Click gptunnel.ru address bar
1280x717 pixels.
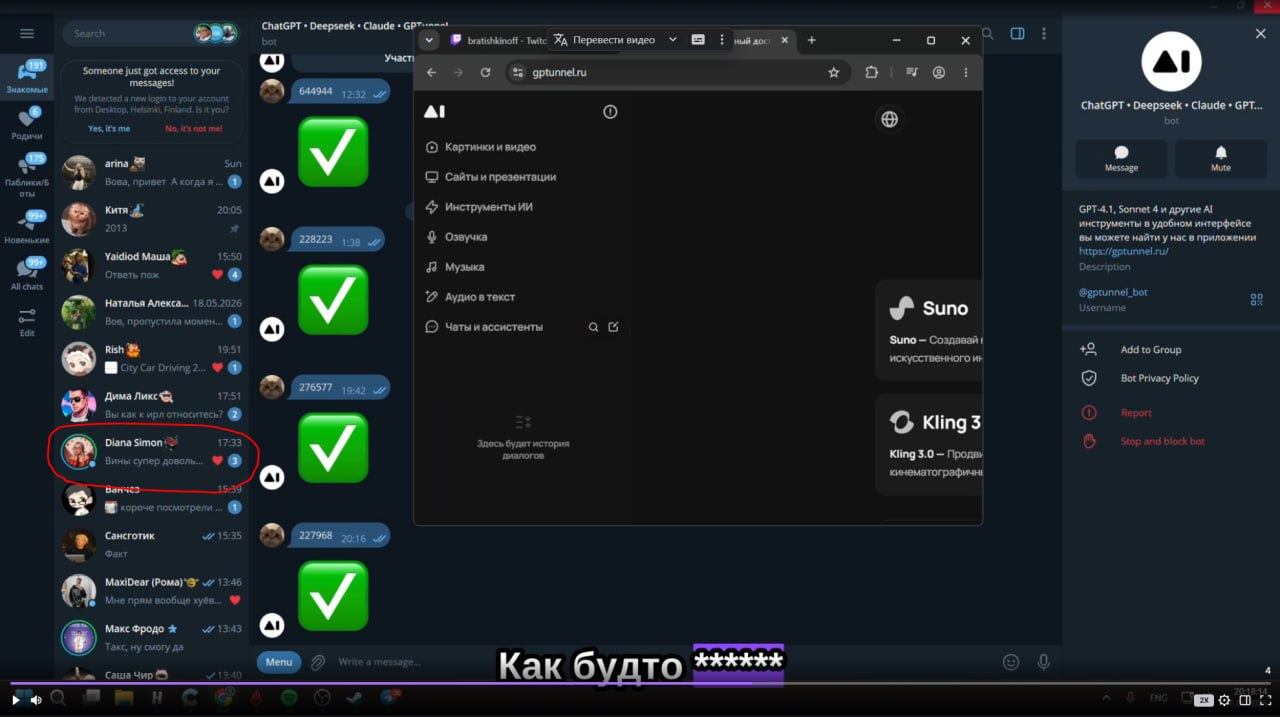click(x=677, y=73)
